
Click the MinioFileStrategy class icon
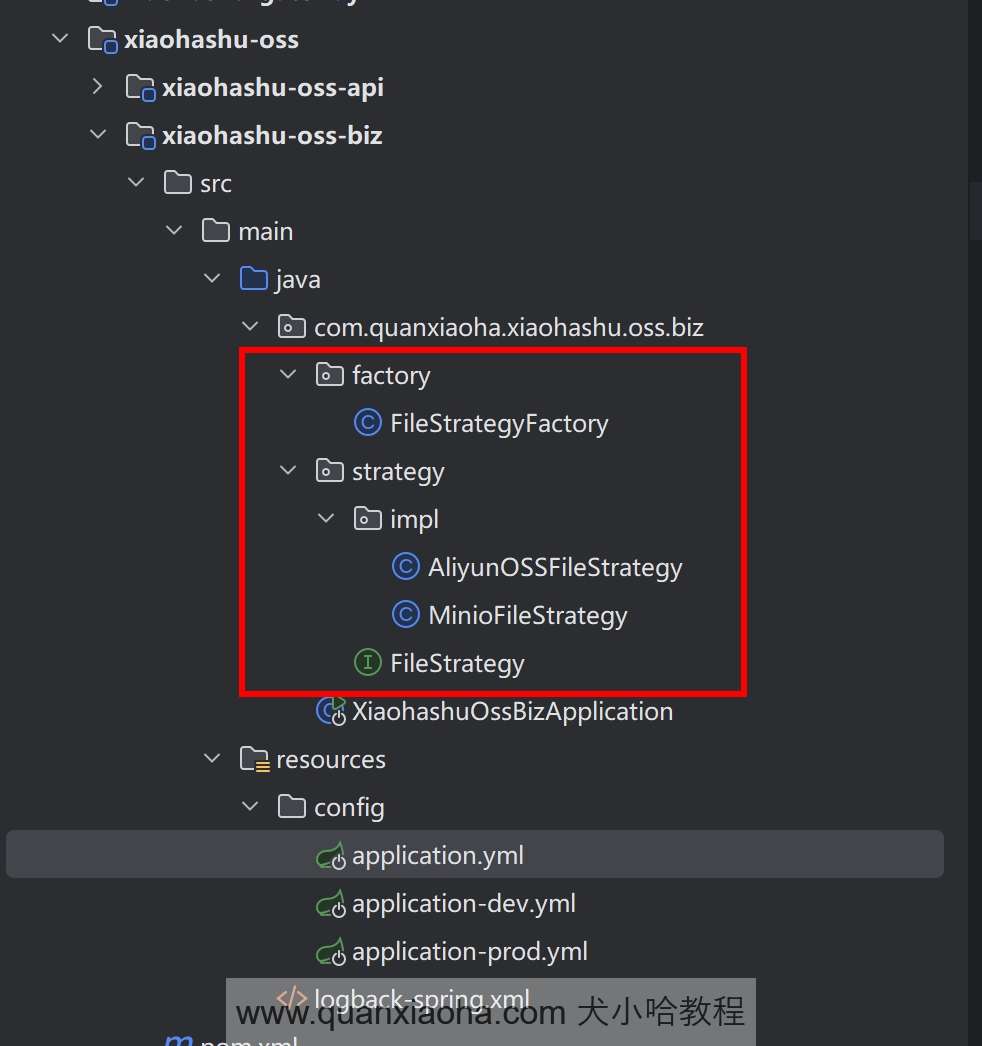click(x=405, y=614)
